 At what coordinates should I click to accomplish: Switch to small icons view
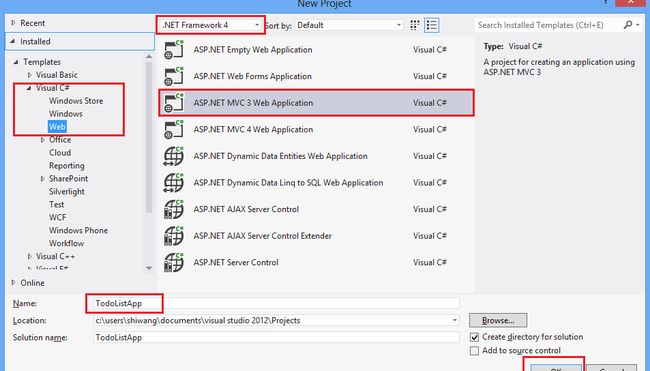[x=415, y=25]
